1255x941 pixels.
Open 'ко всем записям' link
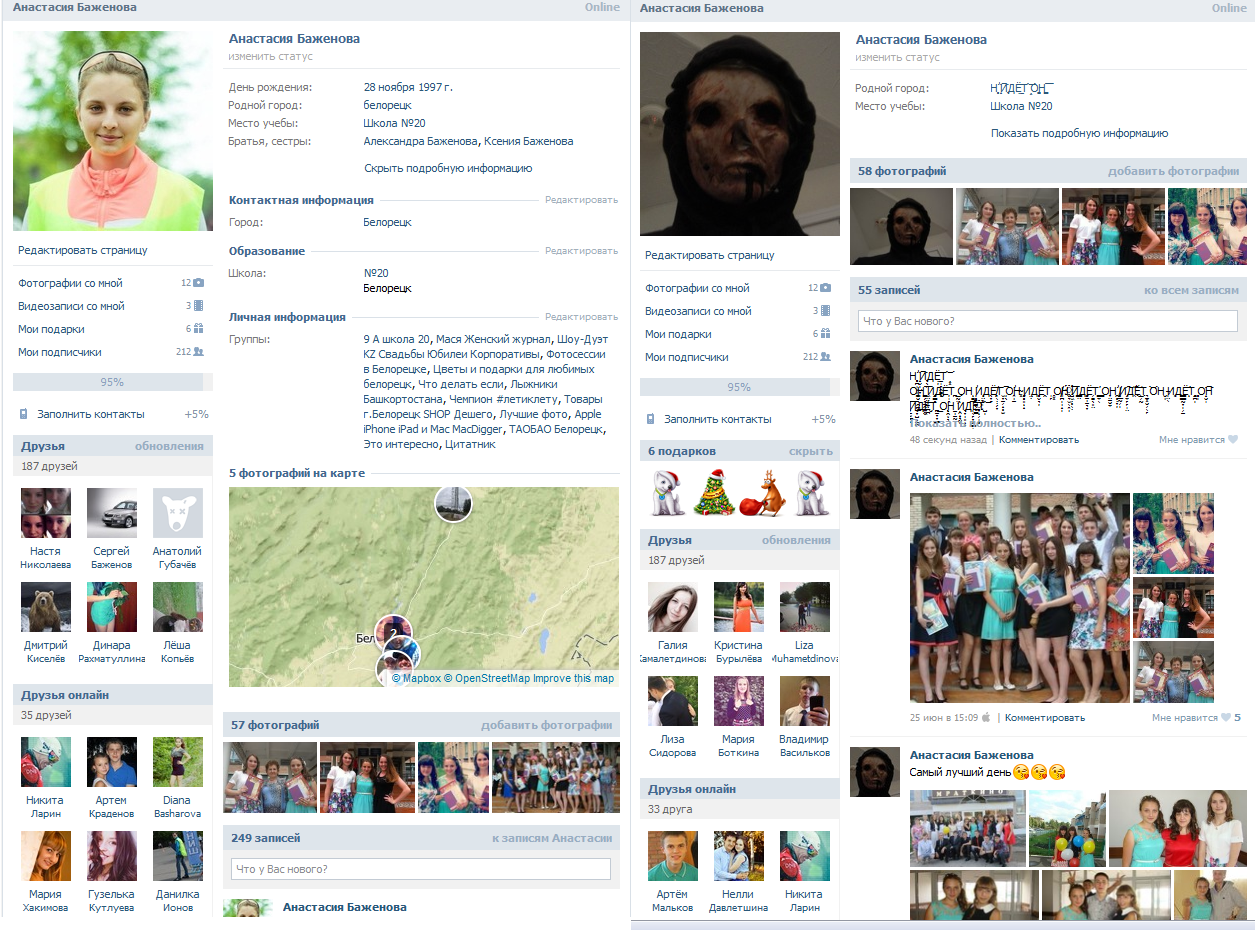pos(1191,290)
